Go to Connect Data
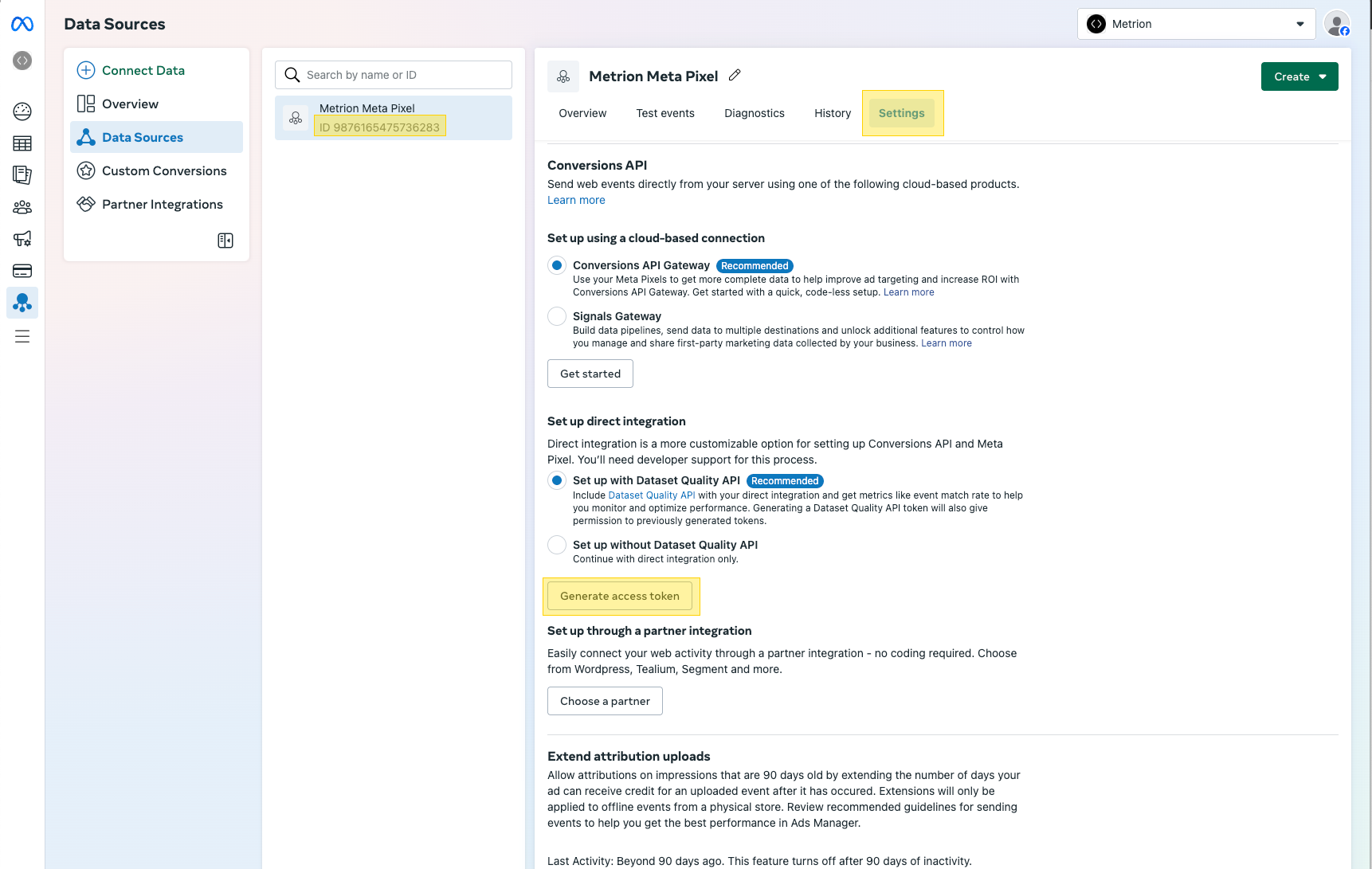This screenshot has width=1372, height=869. click(143, 70)
